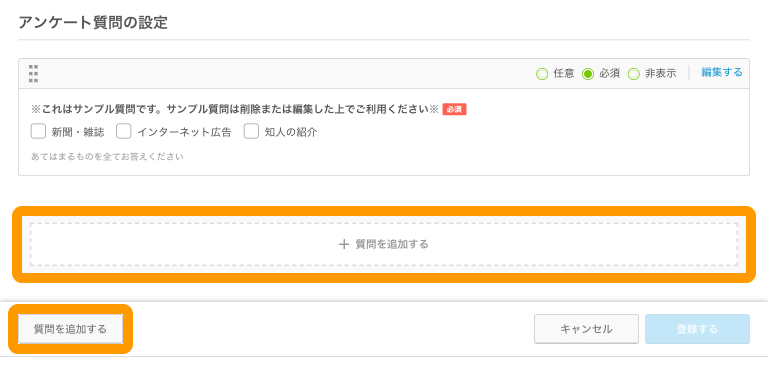Click the 非表示 label next to its radio

click(661, 74)
